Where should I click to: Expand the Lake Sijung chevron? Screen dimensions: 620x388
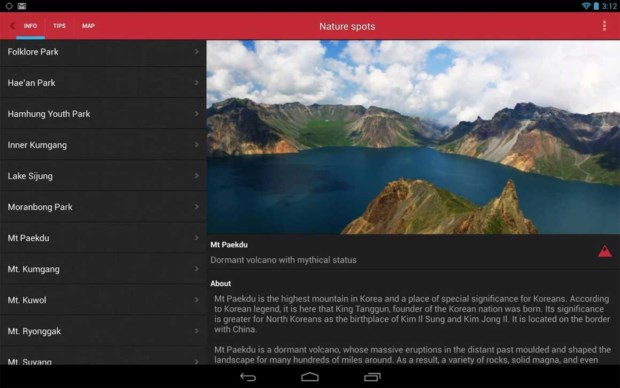tap(197, 176)
